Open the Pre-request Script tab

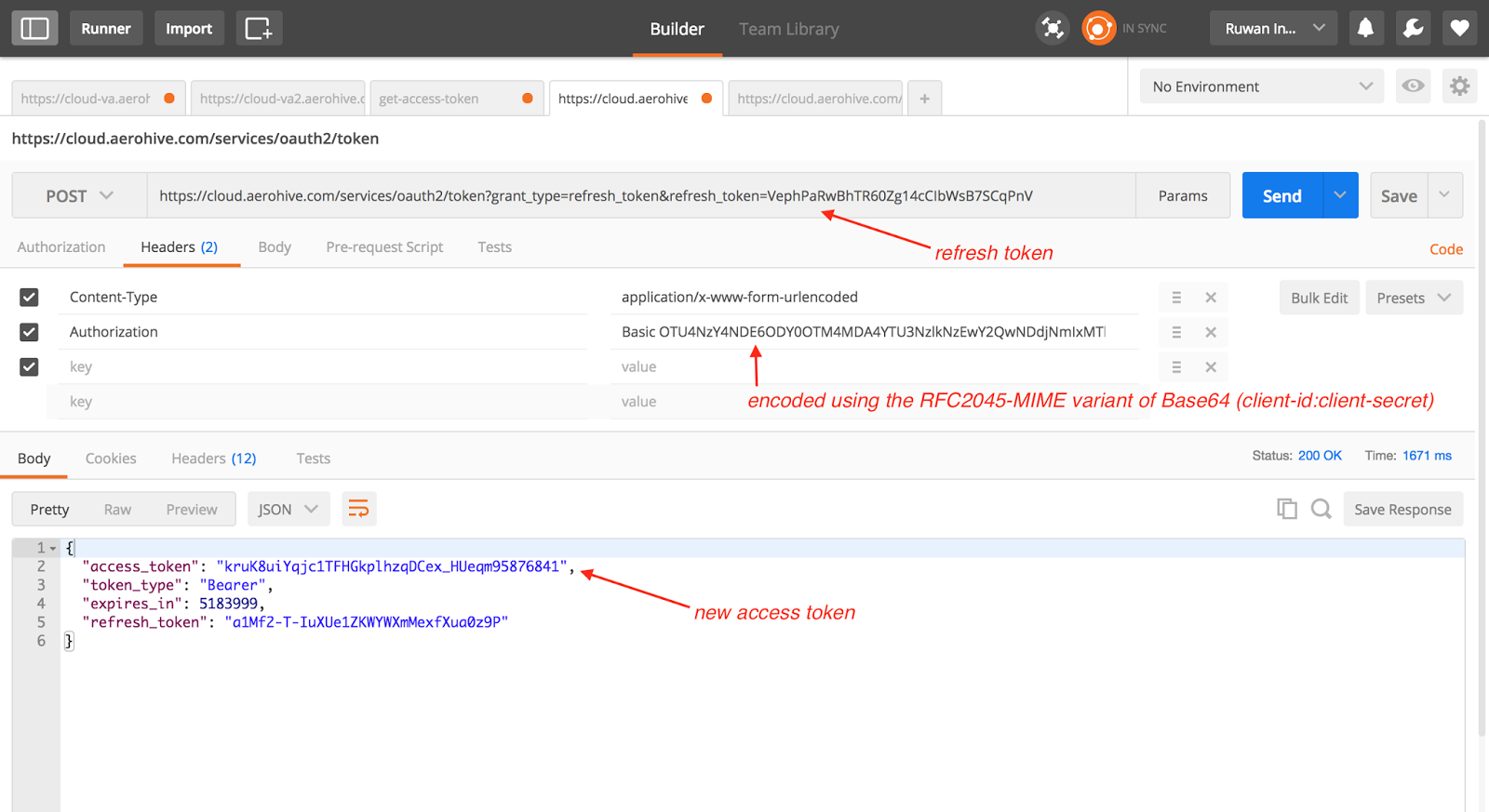(x=384, y=247)
